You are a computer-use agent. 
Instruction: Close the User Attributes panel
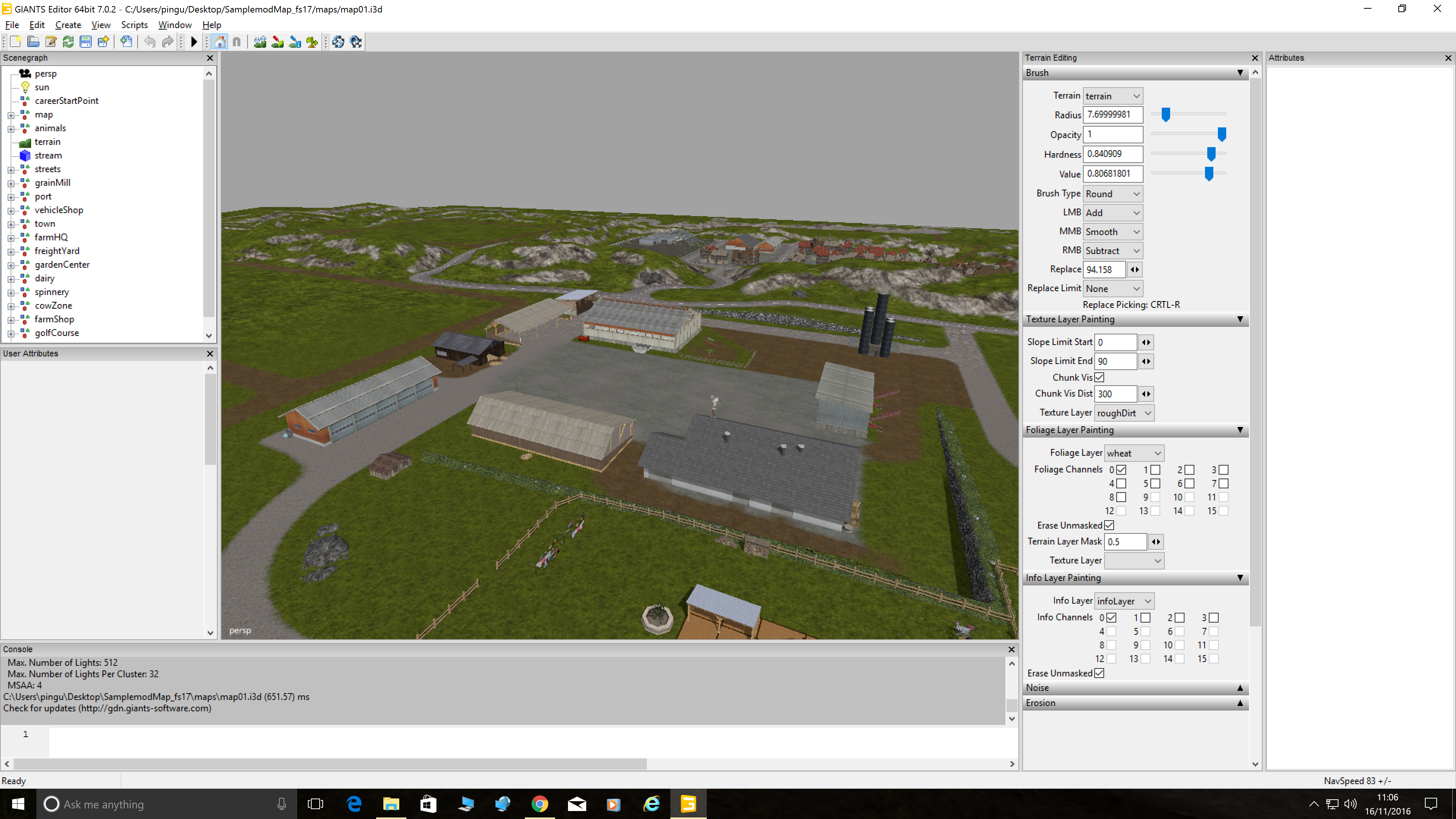tap(210, 354)
